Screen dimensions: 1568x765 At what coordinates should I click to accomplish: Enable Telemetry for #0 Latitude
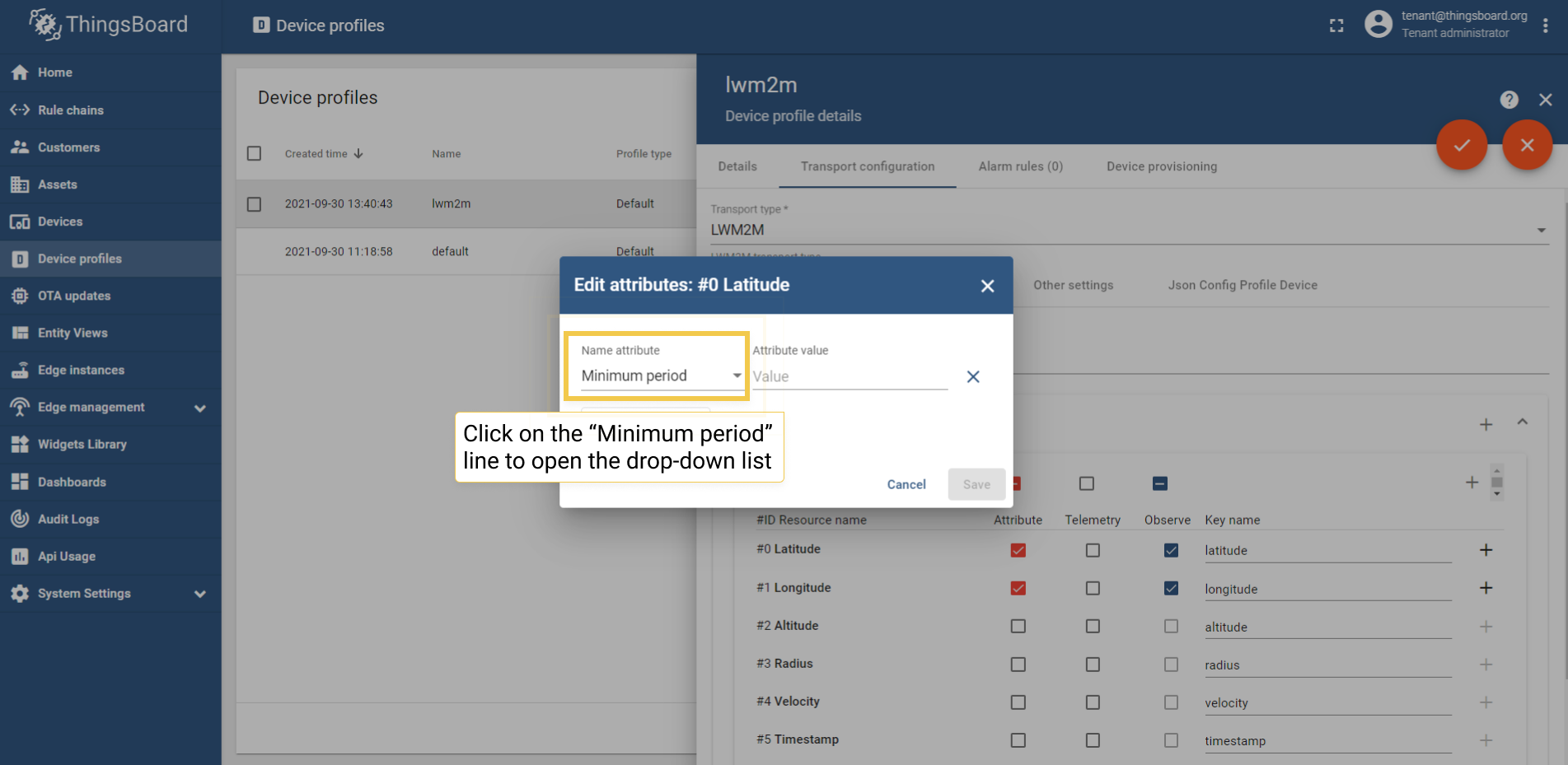coord(1093,550)
